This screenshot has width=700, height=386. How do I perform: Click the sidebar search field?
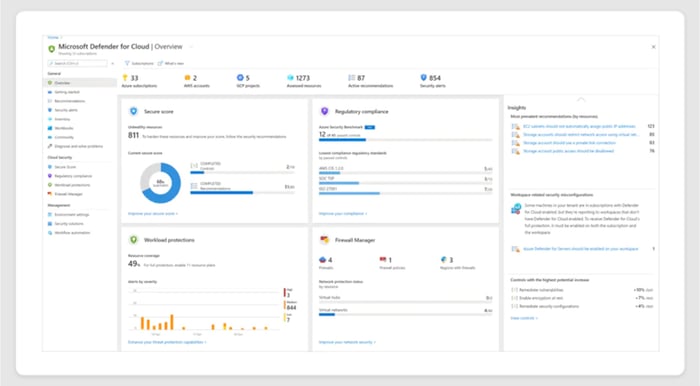(78, 63)
